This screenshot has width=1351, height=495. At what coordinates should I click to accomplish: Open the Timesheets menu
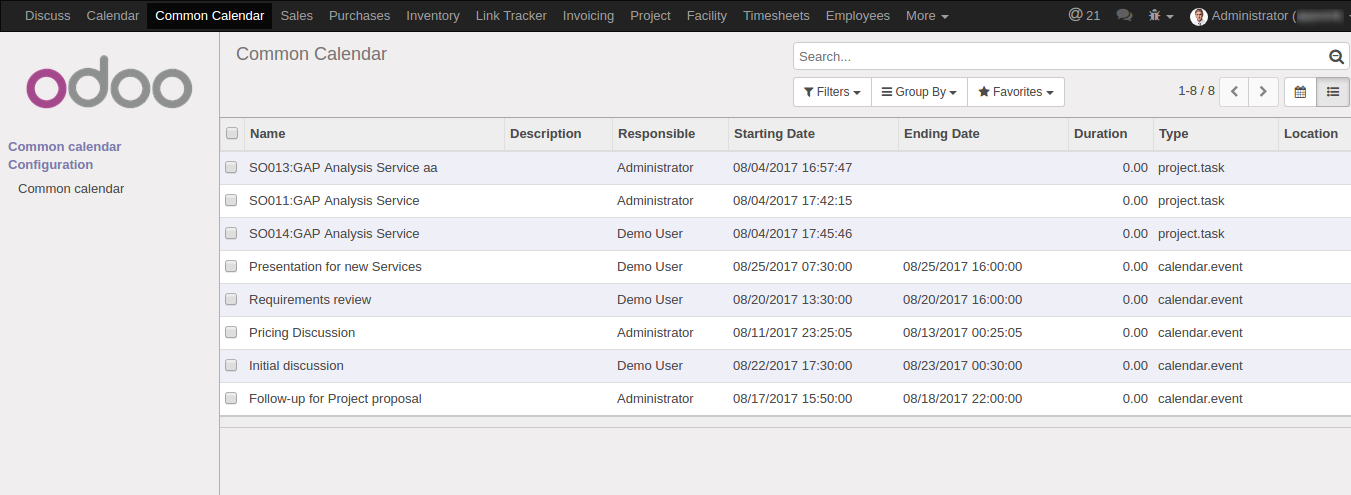click(776, 16)
